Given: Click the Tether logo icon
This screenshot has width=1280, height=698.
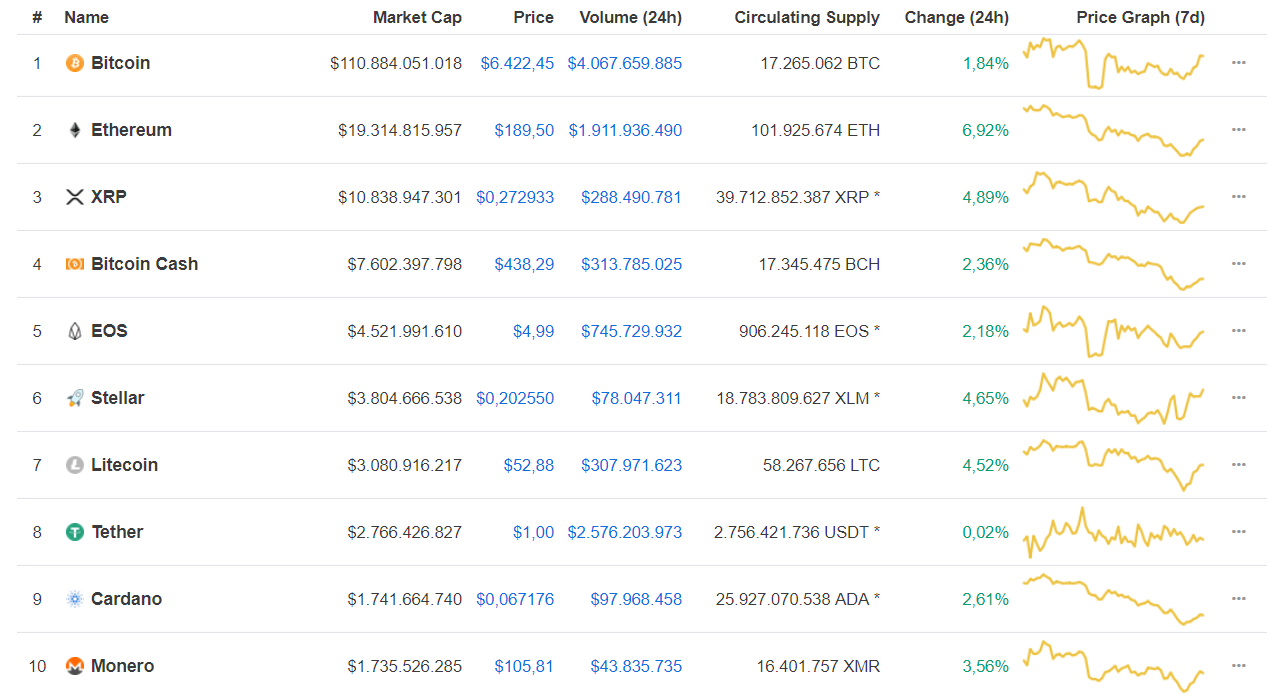Looking at the screenshot, I should (74, 532).
